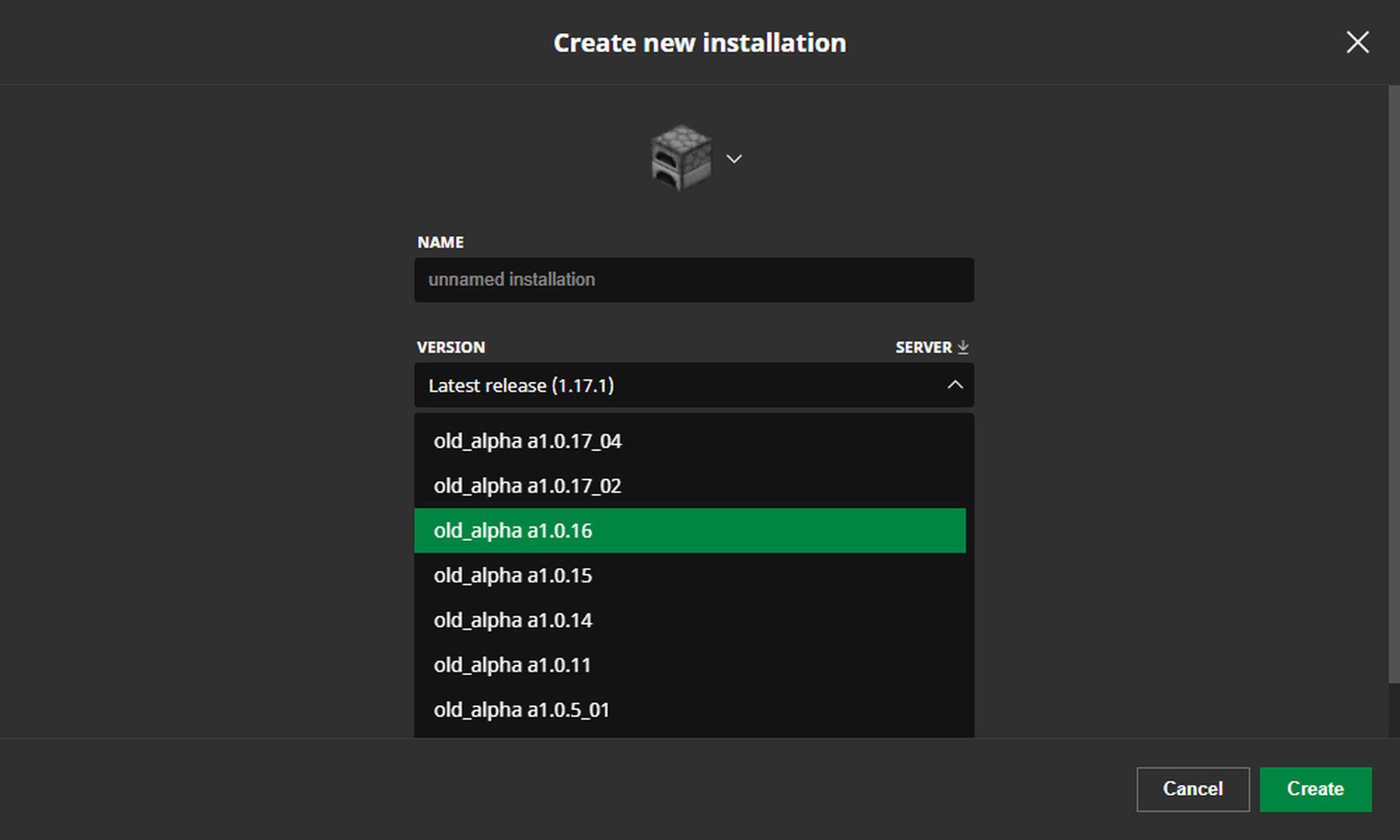
Task: Select old_alpha a1.0.14 version option
Action: [x=513, y=621]
